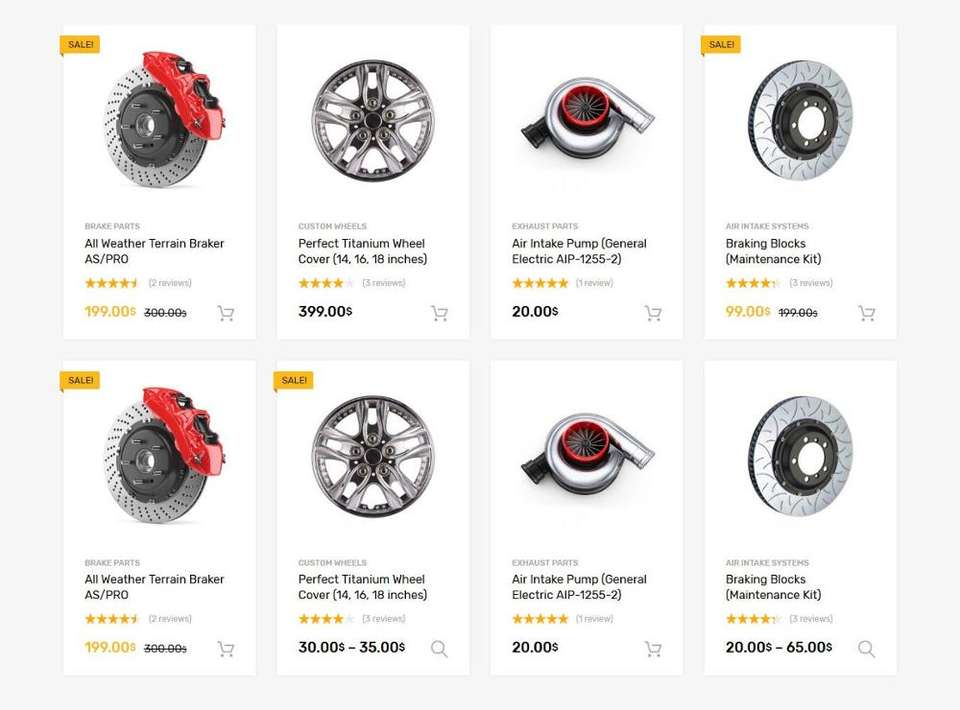Click the SALE! badge on 99.00$ Braking Blocks
Screen dimensions: 960x710
pyautogui.click(x=721, y=45)
